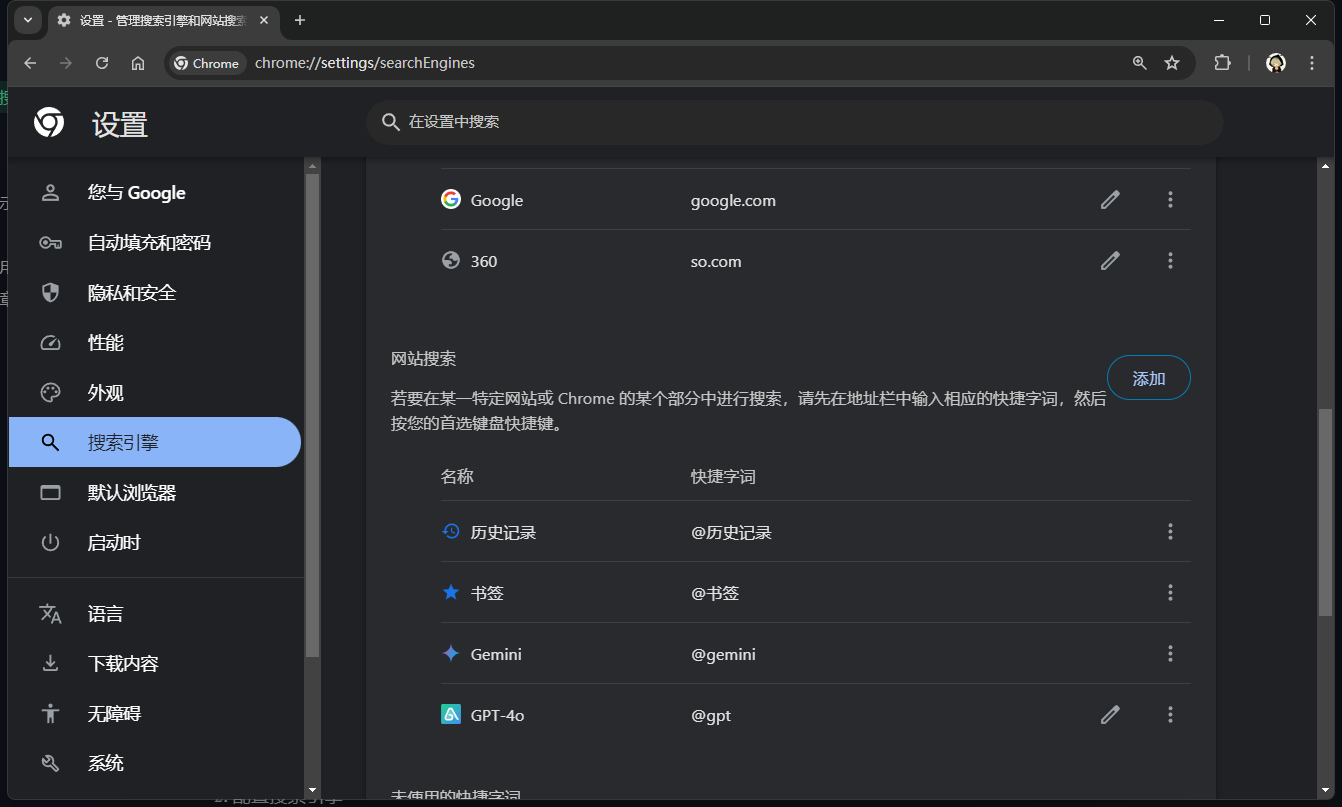Open more actions for Gemini shortcut

[1170, 654]
